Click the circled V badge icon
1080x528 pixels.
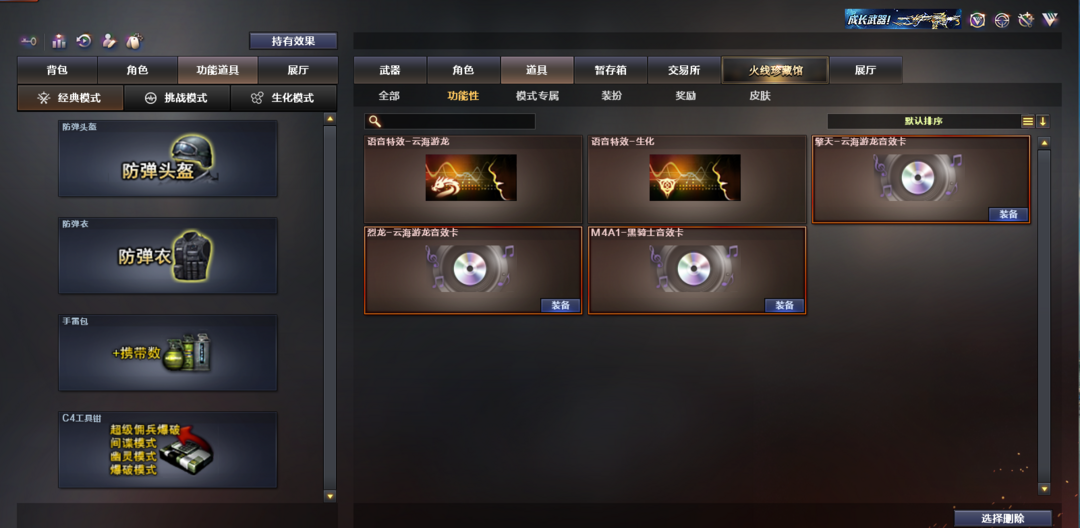coord(977,20)
